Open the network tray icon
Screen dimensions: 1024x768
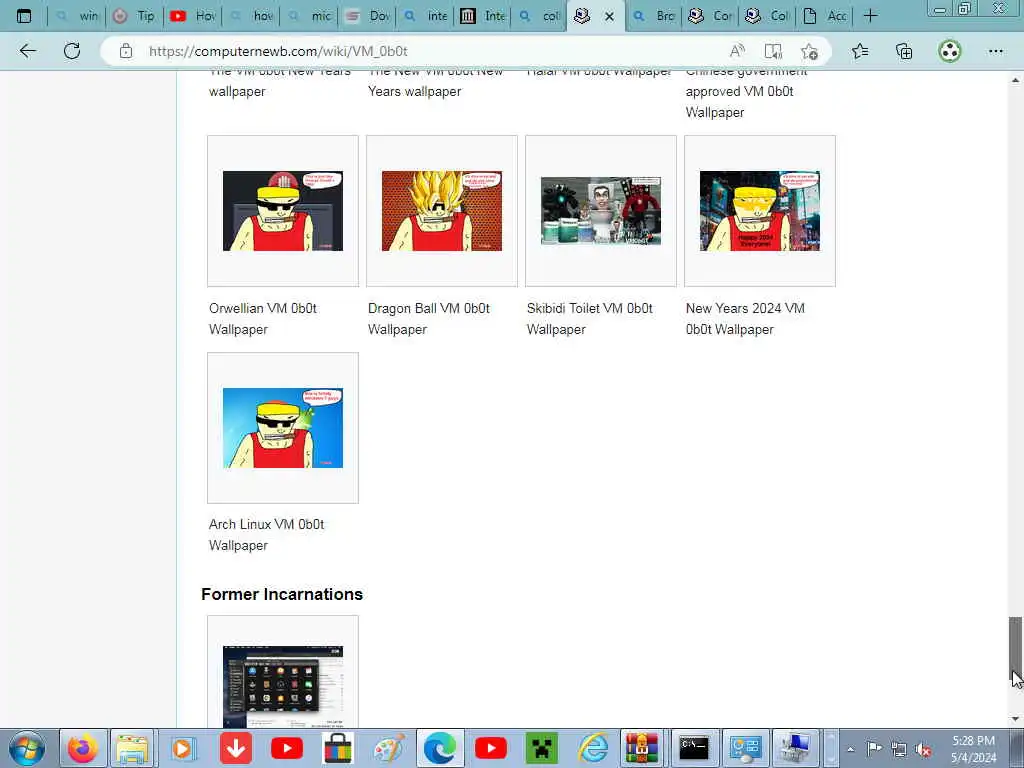(899, 749)
